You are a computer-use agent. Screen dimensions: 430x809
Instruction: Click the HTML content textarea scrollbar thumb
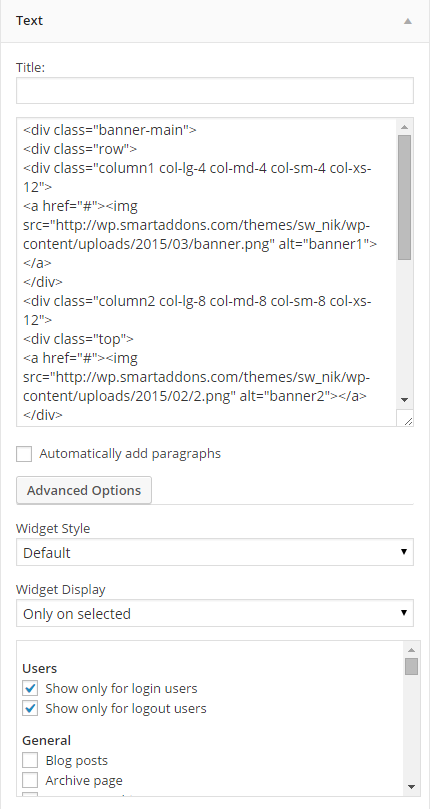coord(405,198)
